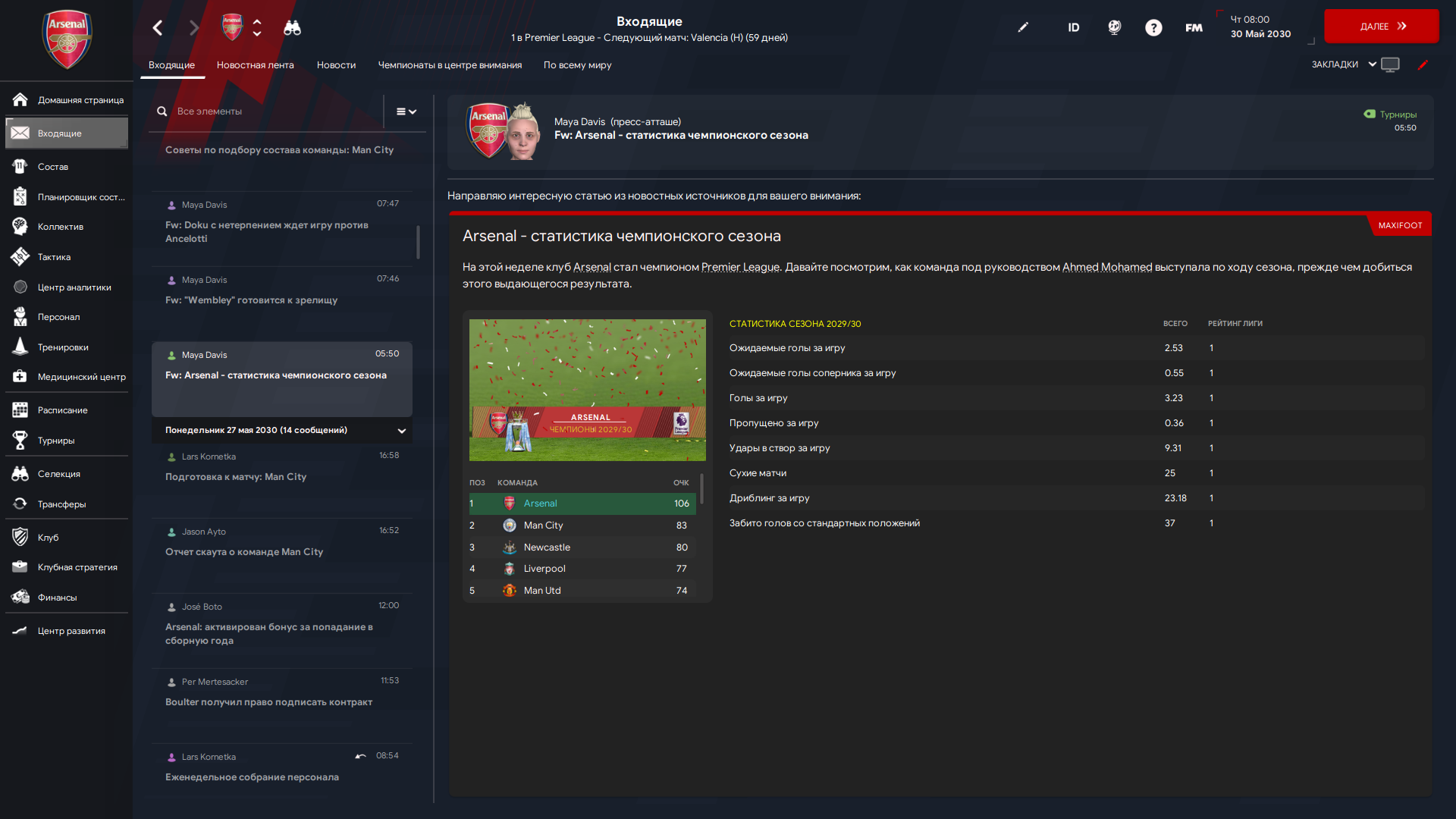Follow the Ahmed Mohamed link in article
Screen dimensions: 1456x819
[x=1106, y=267]
